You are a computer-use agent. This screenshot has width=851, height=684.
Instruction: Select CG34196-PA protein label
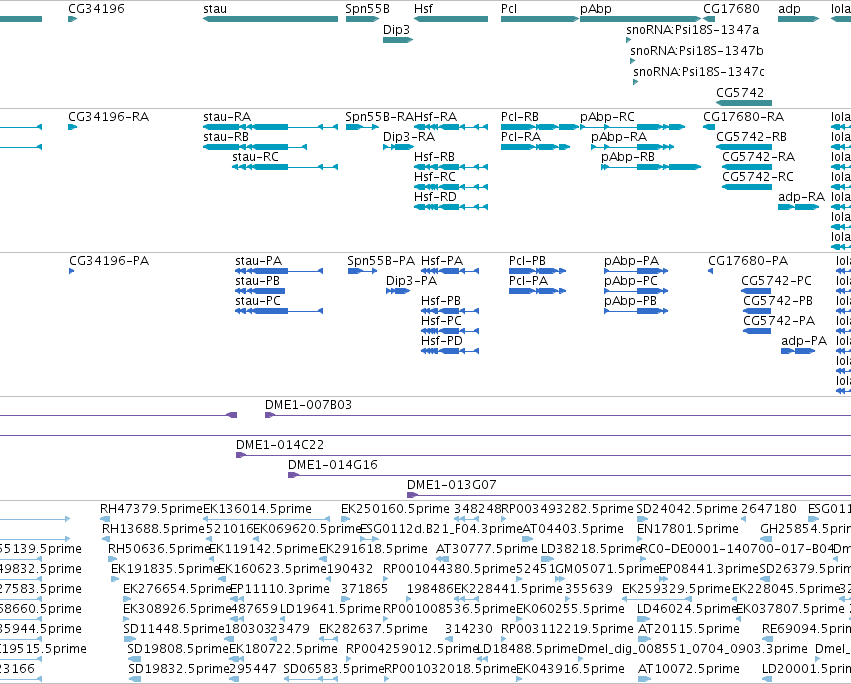pyautogui.click(x=109, y=261)
